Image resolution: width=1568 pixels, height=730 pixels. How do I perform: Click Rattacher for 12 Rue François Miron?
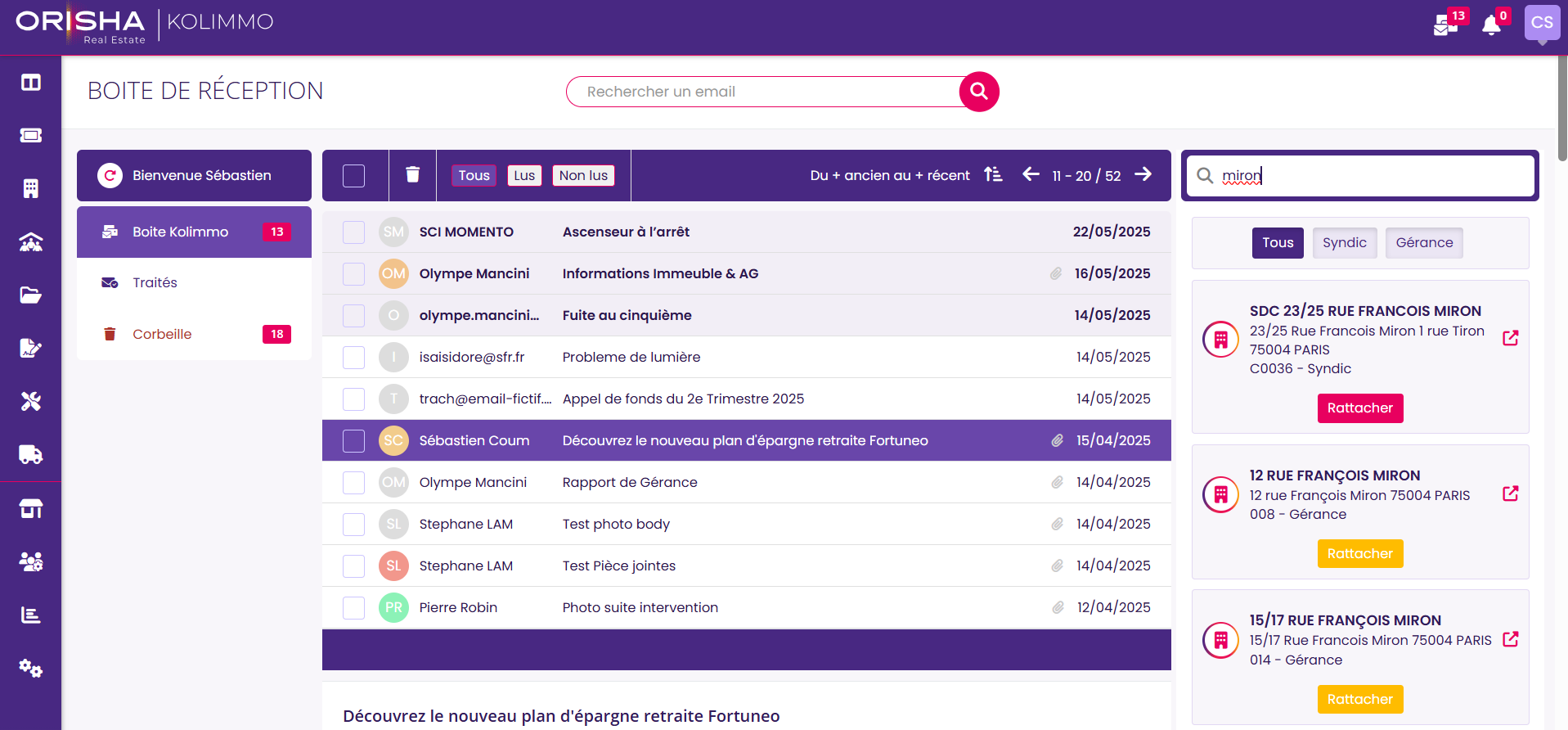(1360, 554)
